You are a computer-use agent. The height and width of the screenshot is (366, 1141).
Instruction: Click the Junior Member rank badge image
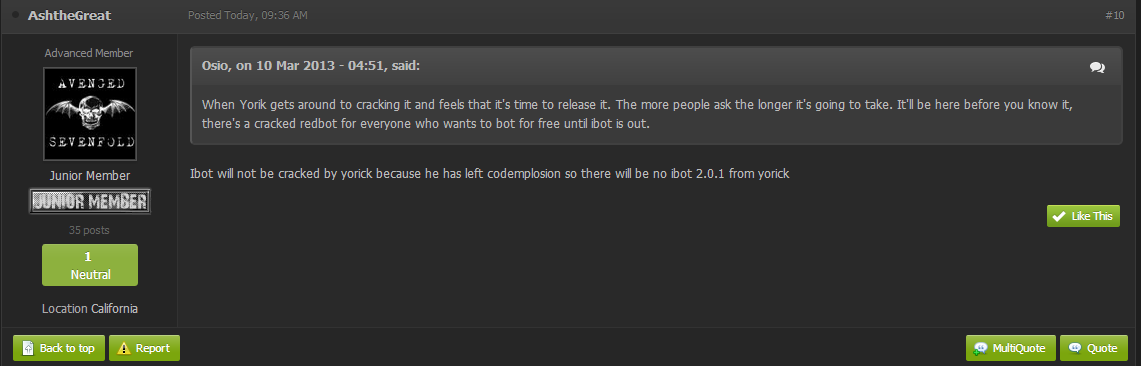(90, 202)
